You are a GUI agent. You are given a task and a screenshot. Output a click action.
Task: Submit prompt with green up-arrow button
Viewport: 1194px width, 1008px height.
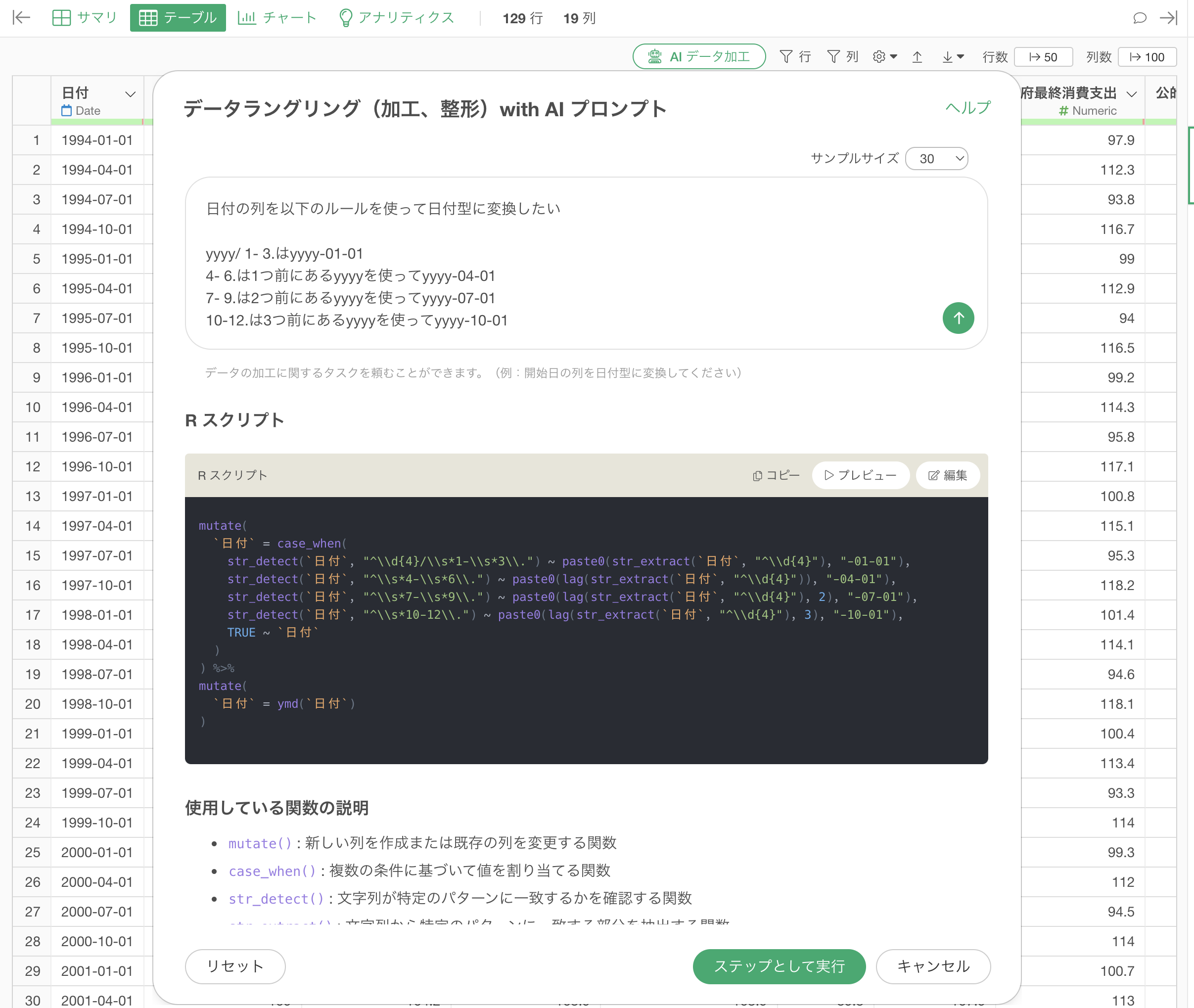[958, 319]
